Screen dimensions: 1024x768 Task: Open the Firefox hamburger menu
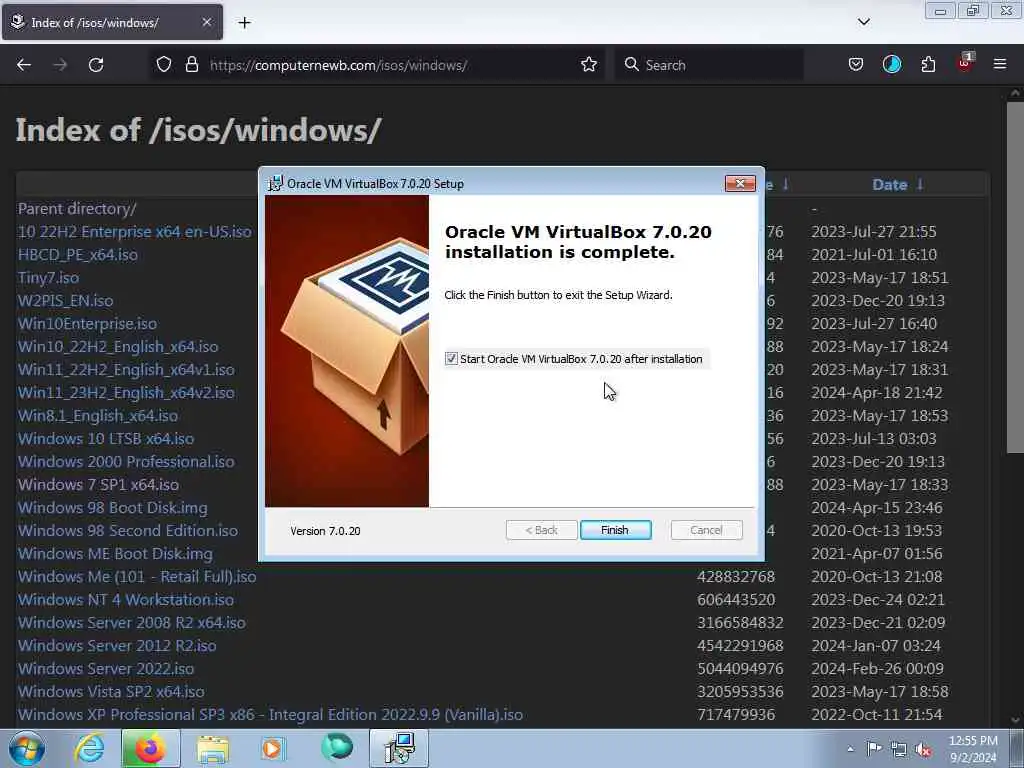click(x=1000, y=65)
